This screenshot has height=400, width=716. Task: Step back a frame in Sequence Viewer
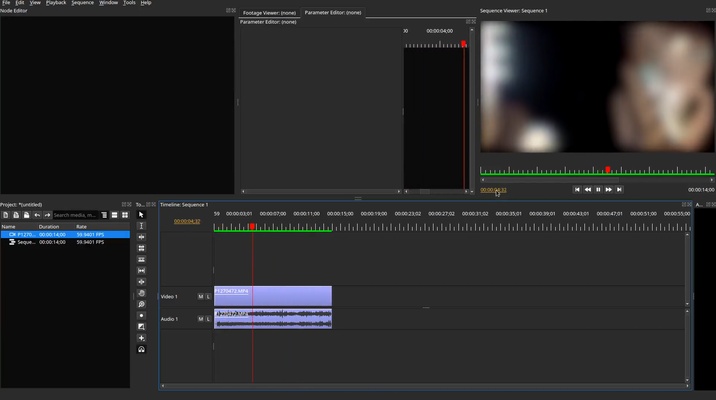[588, 189]
